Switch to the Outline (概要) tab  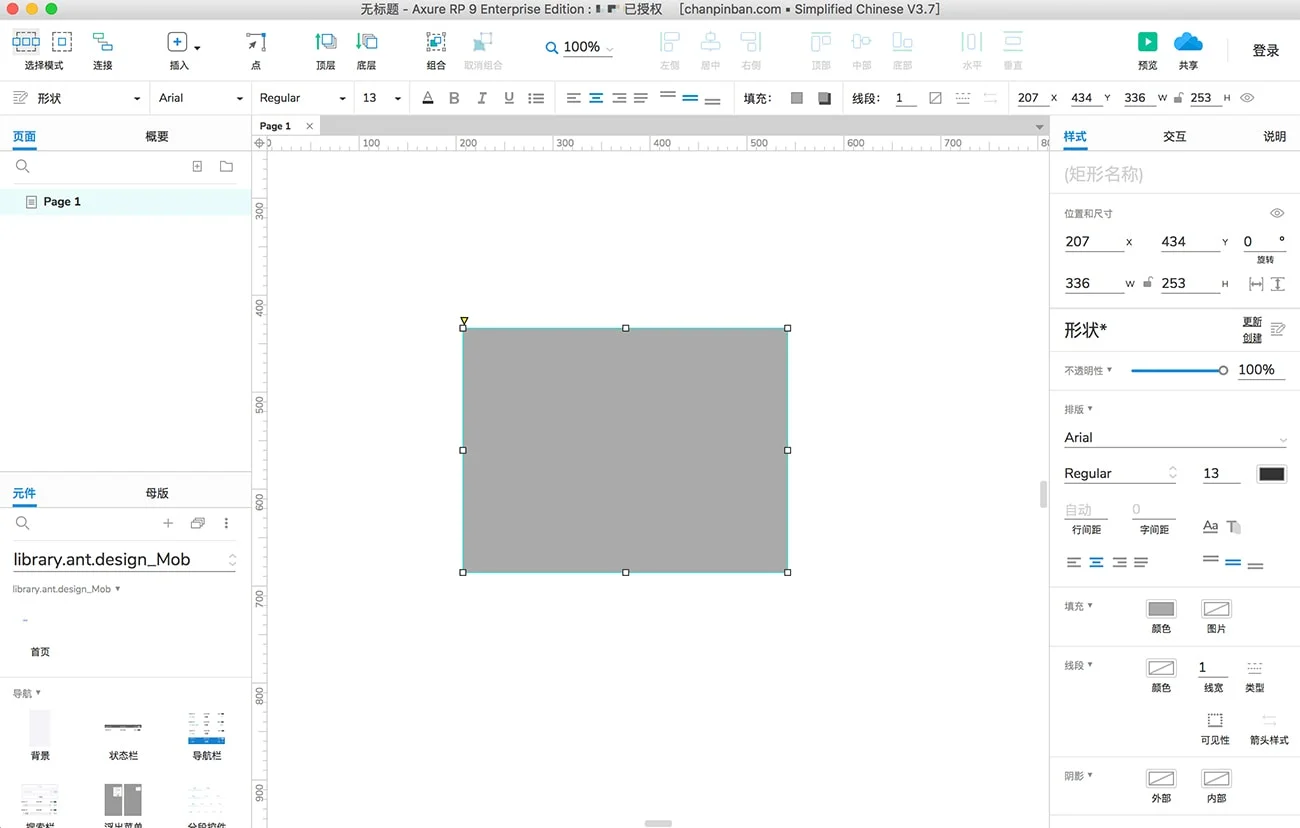(157, 137)
